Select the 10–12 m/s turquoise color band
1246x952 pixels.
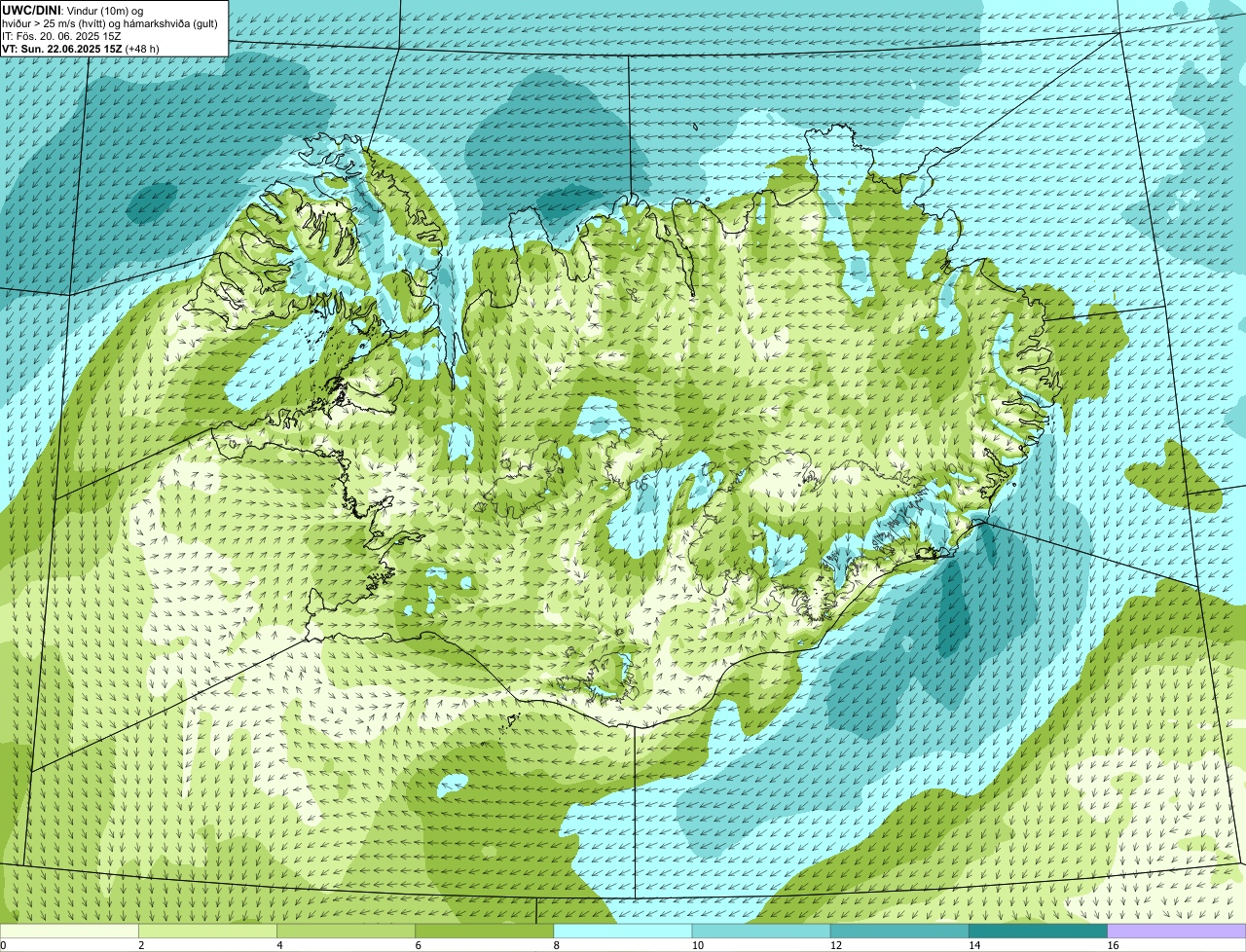click(761, 931)
